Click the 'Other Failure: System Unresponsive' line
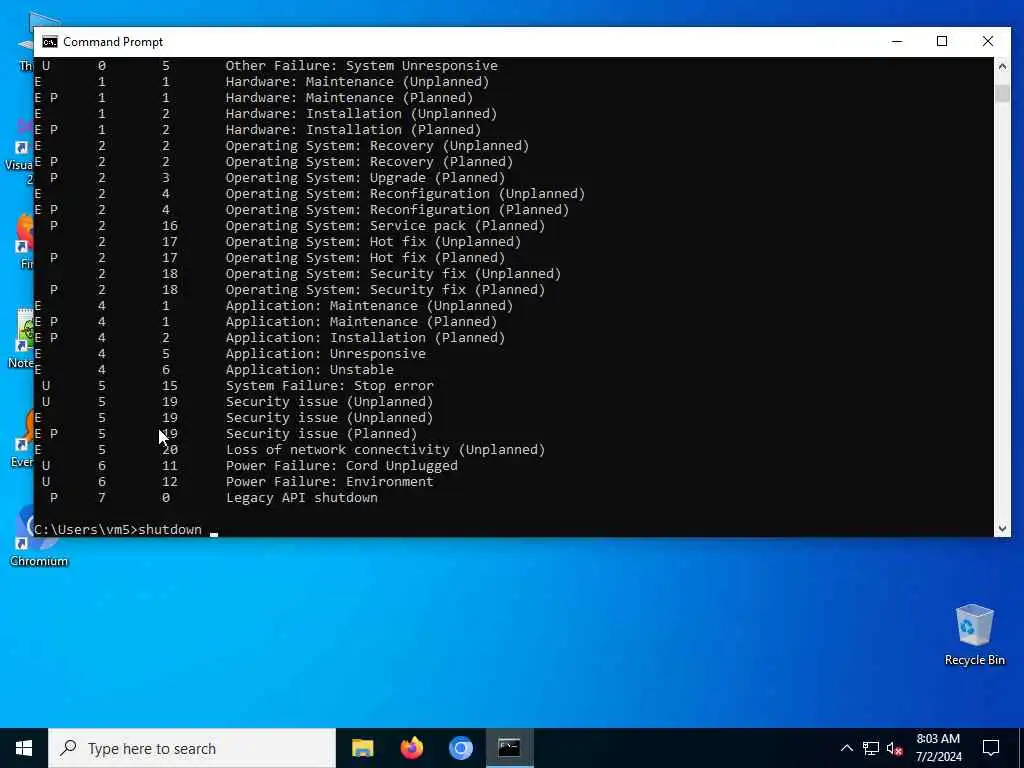This screenshot has height=768, width=1024. click(361, 65)
